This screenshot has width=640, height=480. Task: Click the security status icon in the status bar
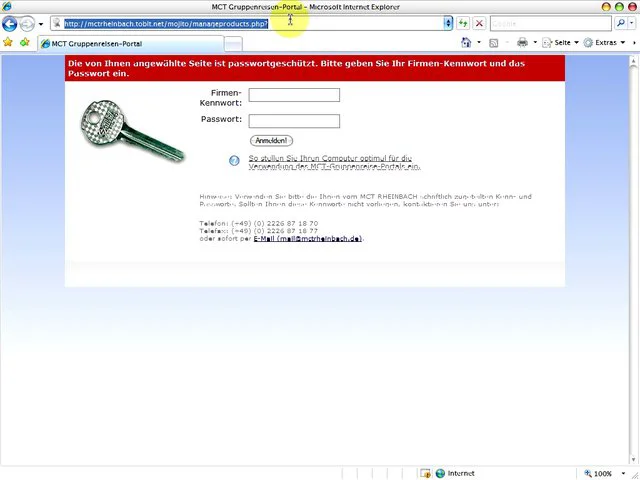[x=425, y=473]
